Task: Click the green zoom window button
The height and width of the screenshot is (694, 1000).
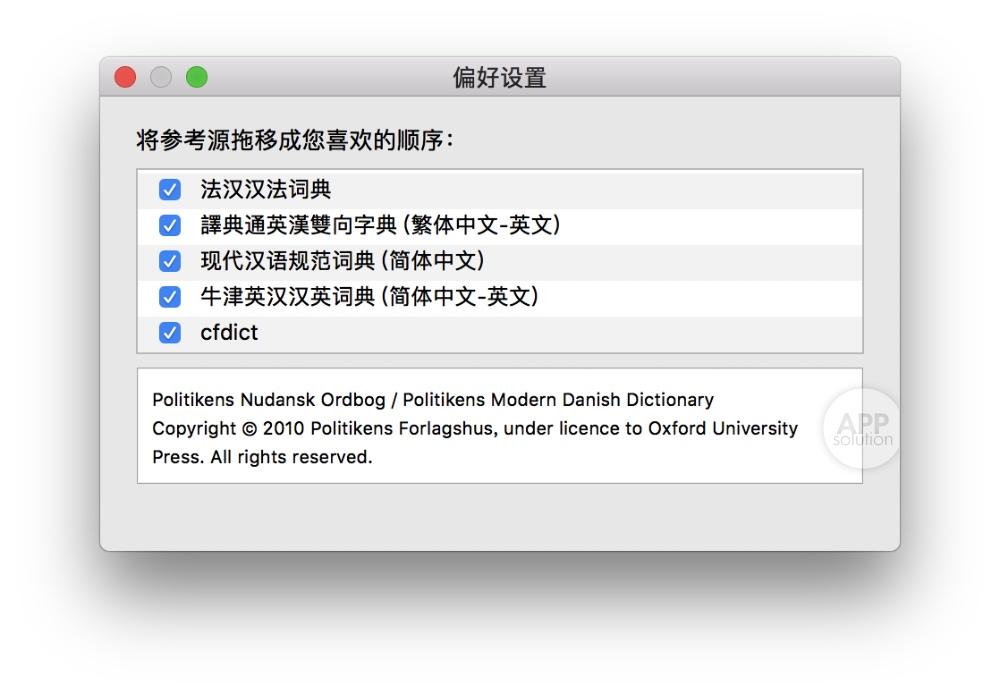Action: pos(197,77)
